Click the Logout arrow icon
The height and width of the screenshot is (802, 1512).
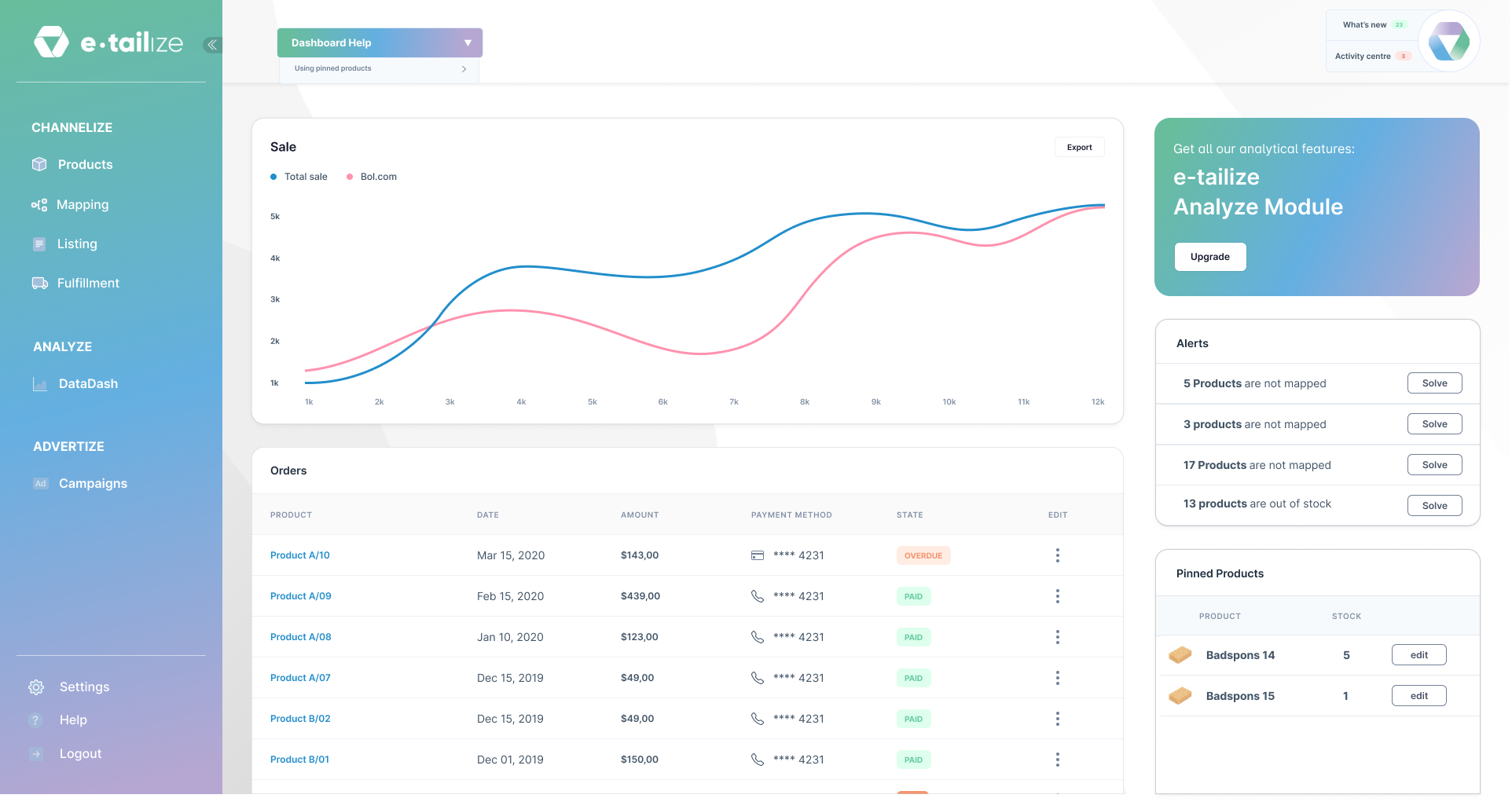pyautogui.click(x=36, y=754)
